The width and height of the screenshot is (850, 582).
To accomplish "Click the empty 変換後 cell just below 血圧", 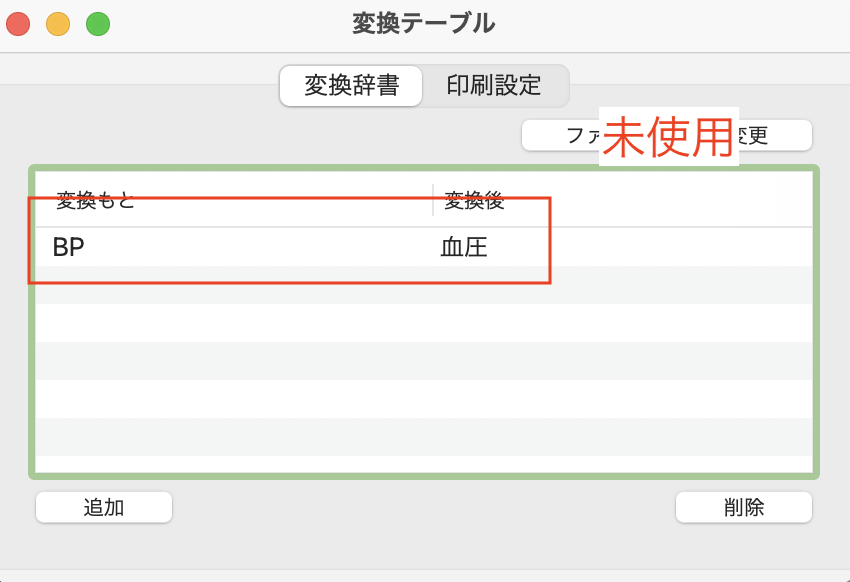I will pyautogui.click(x=620, y=285).
